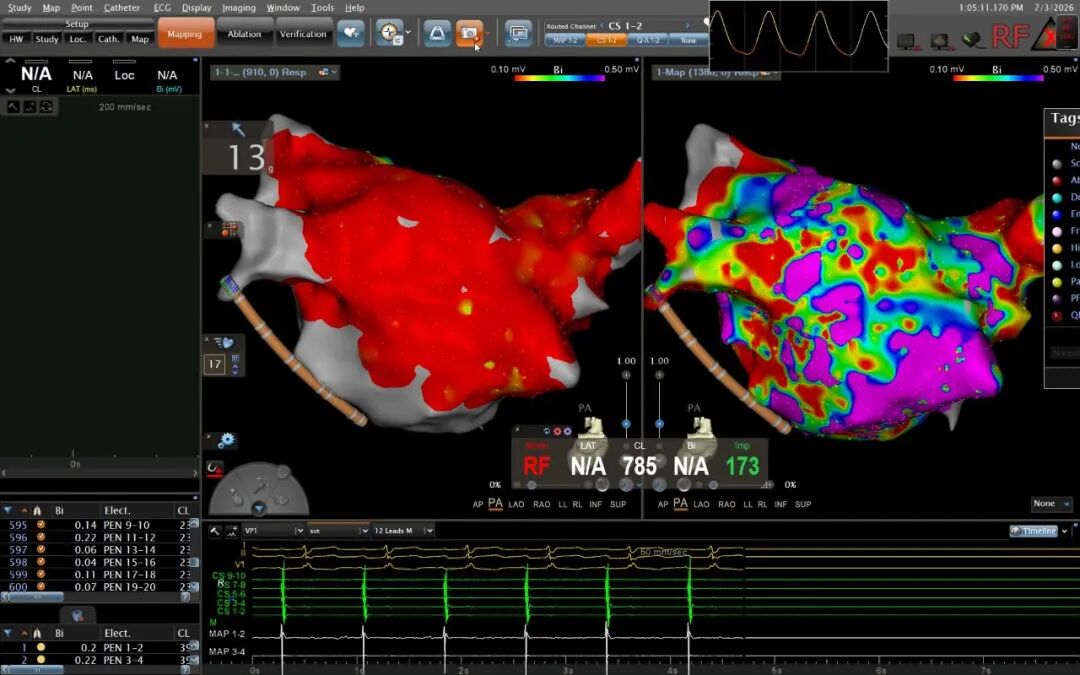Viewport: 1080px width, 675px height.
Task: Click the first small icon left of 200 mm/sec
Action: pos(13,107)
